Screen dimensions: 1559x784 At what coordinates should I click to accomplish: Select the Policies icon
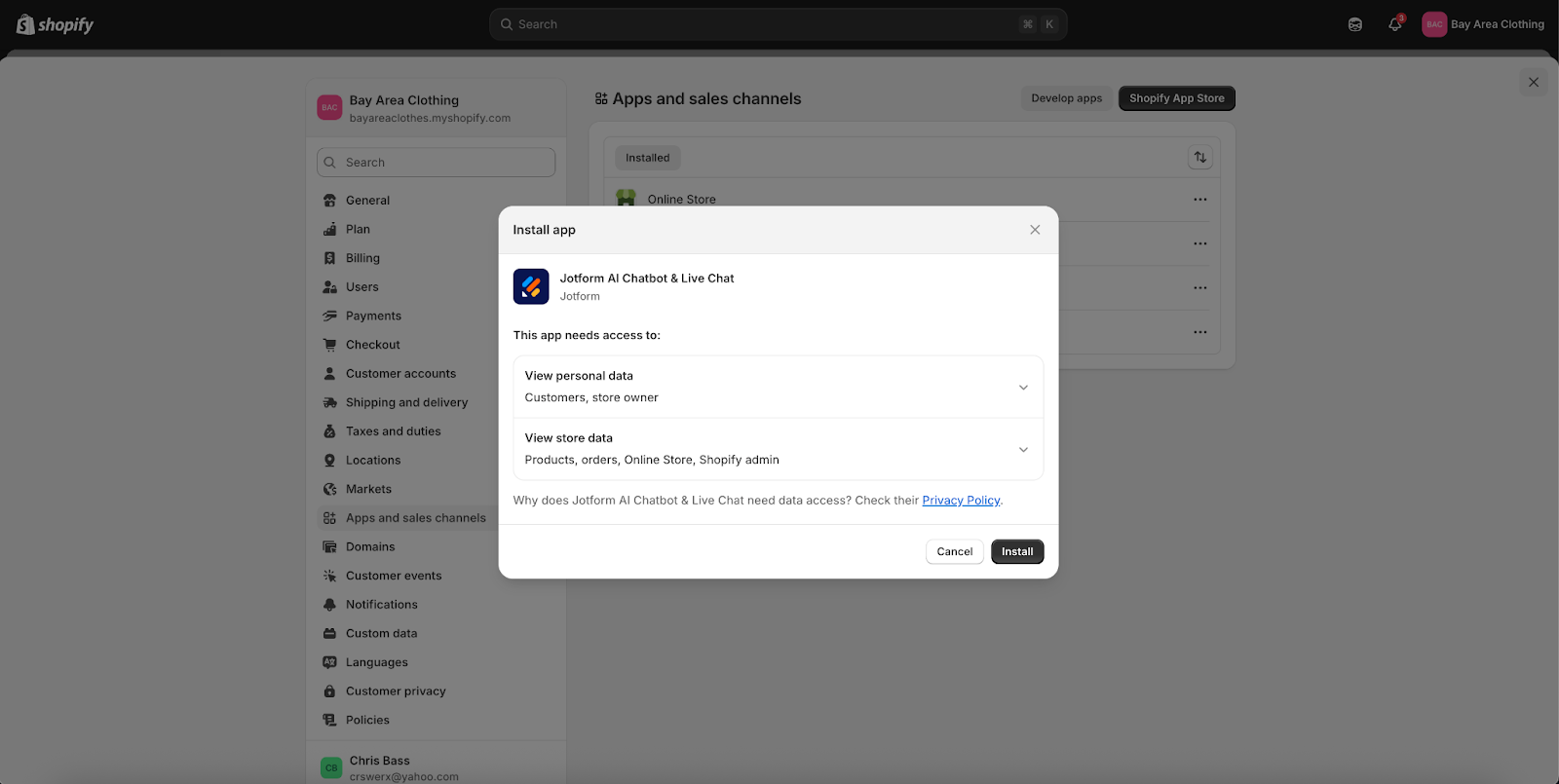329,721
